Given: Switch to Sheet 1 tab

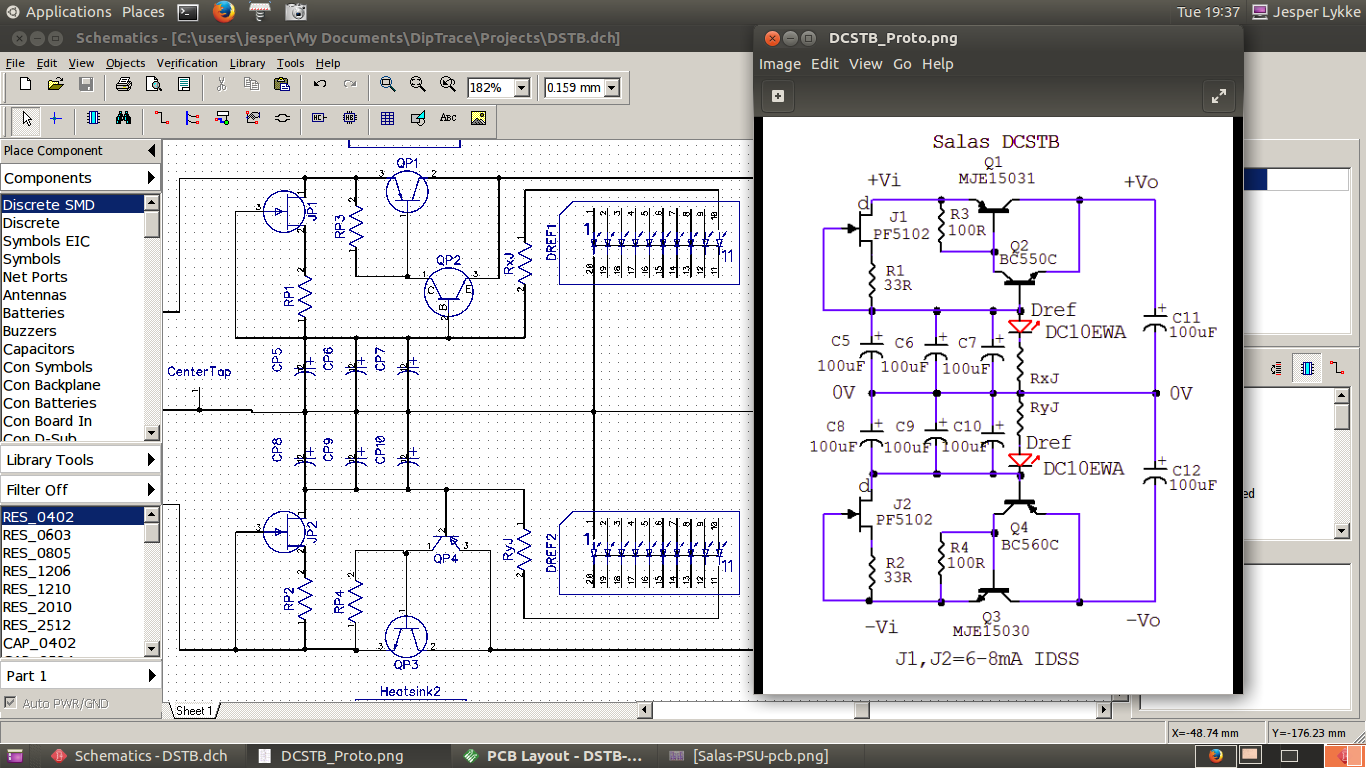Looking at the screenshot, I should tap(194, 711).
